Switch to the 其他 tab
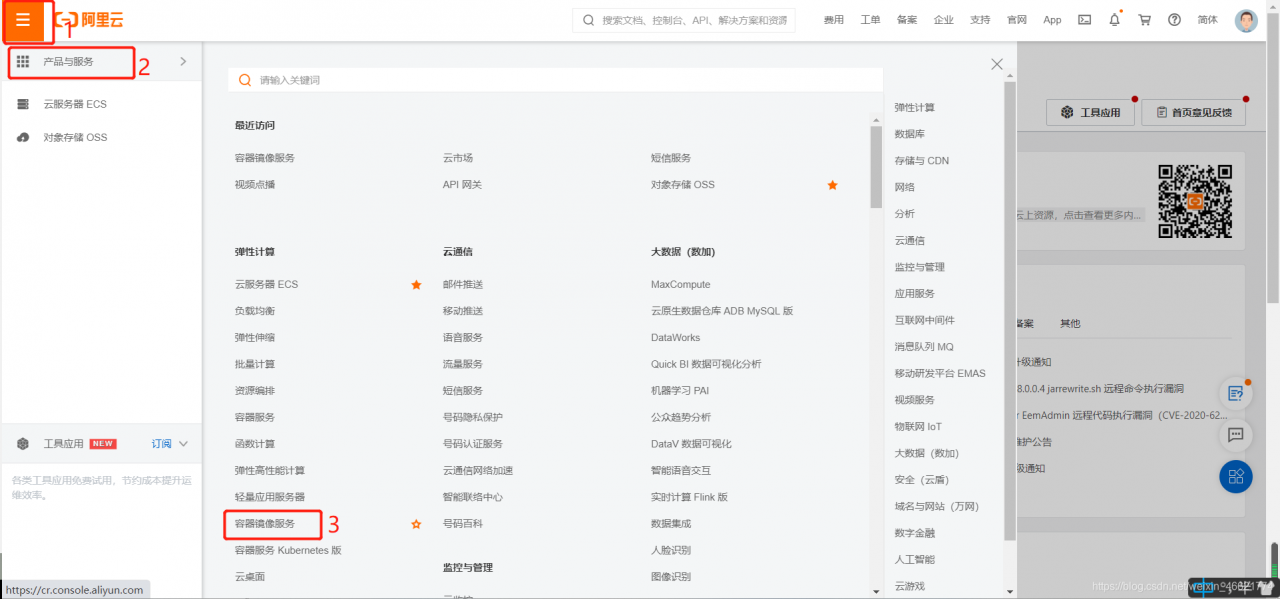Image resolution: width=1280 pixels, height=599 pixels. point(1070,323)
